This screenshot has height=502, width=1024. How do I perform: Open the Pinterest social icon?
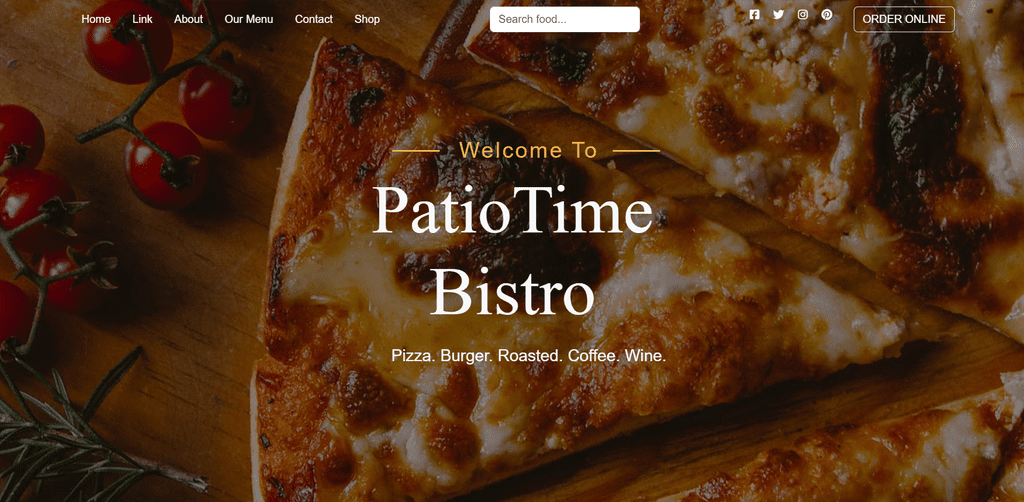(x=827, y=14)
